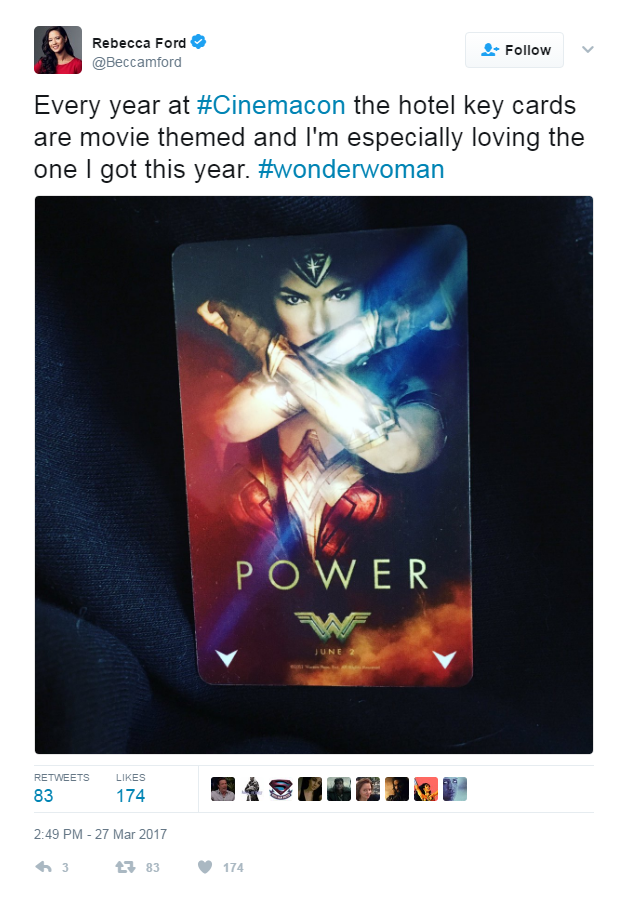629x897 pixels.
Task: Follow Rebecca Ford
Action: coord(514,50)
